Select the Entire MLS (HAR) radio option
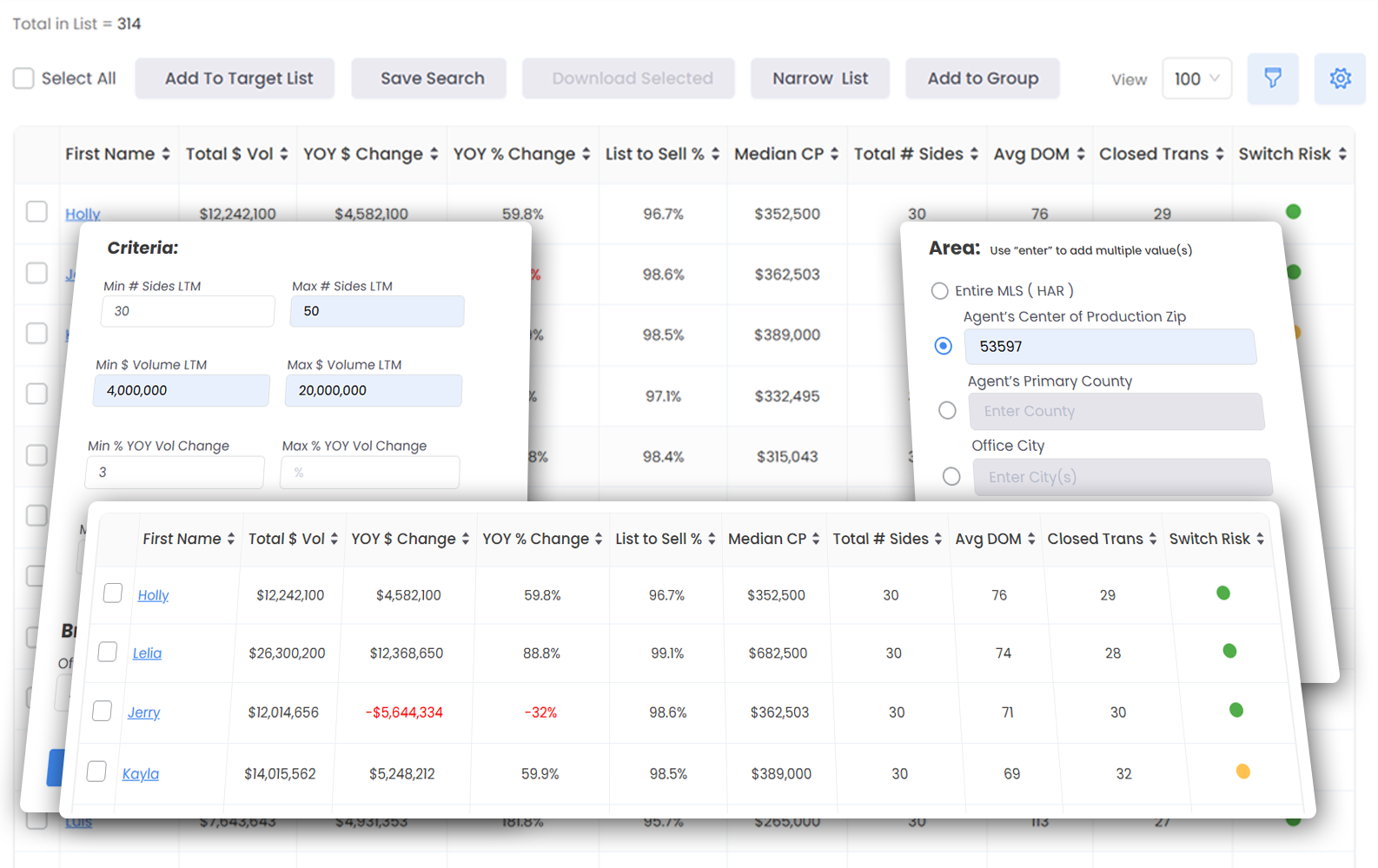Image resolution: width=1378 pixels, height=868 pixels. (939, 291)
